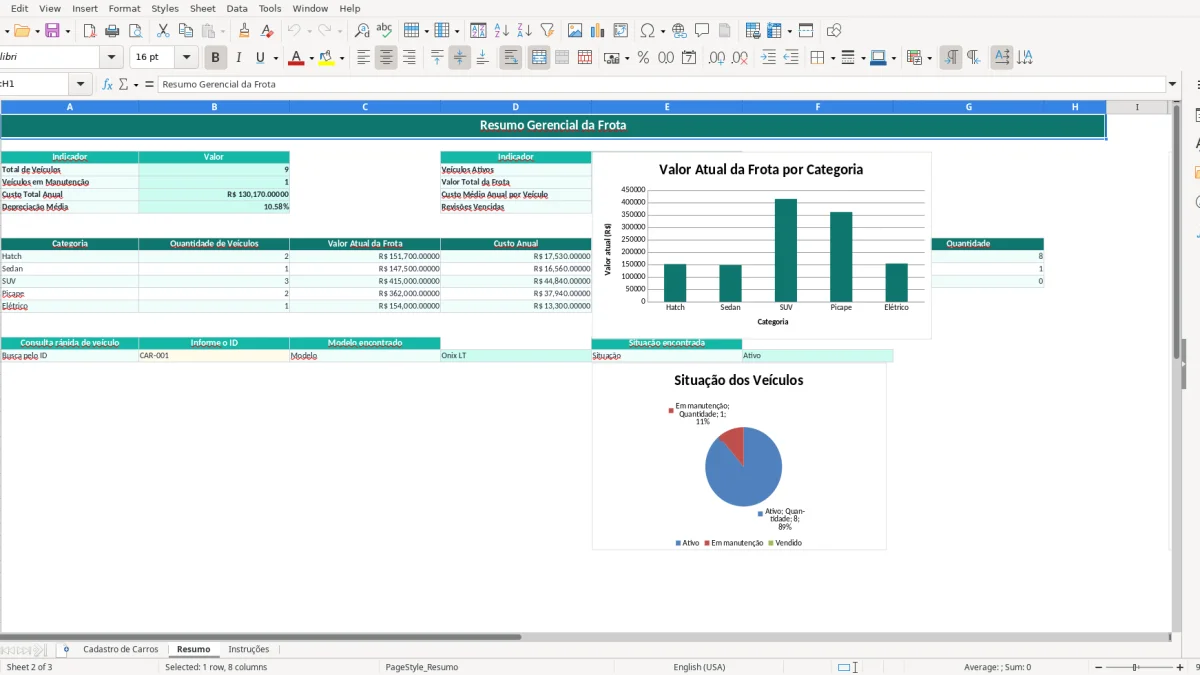Screen dimensions: 1200x675
Task: Align text right icon
Action: [x=409, y=58]
